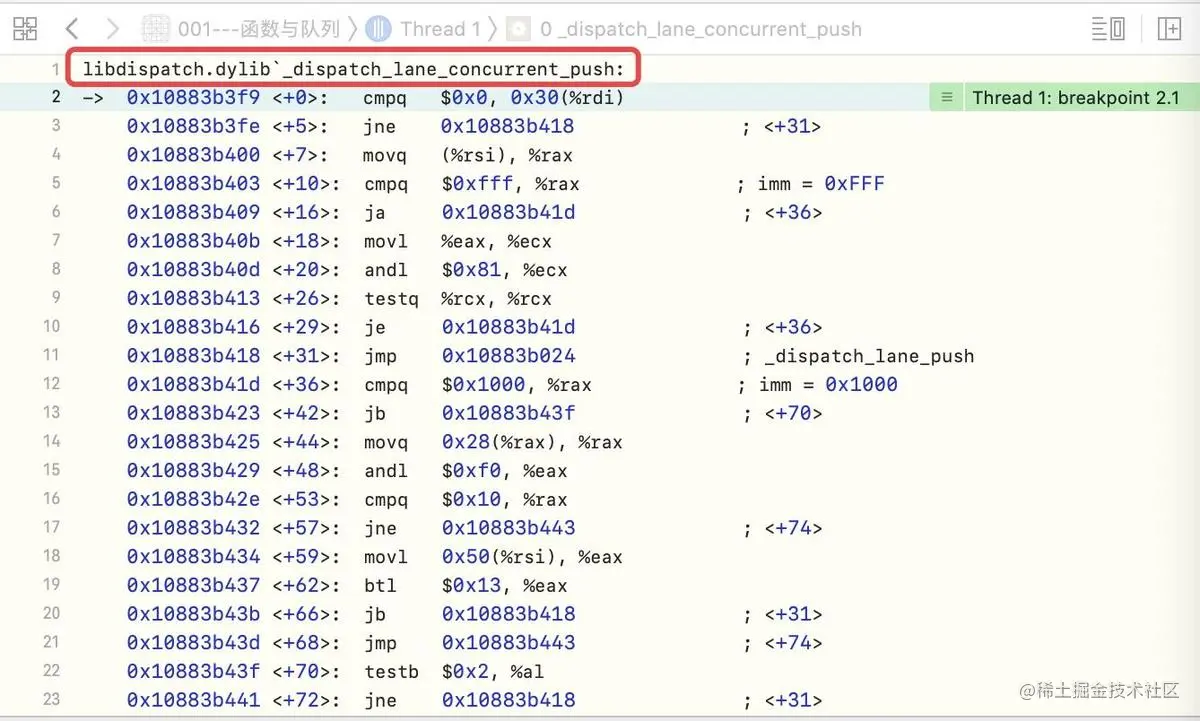Image resolution: width=1200 pixels, height=721 pixels.
Task: Open the 001---函数与队列 breadcrumb
Action: 259,29
